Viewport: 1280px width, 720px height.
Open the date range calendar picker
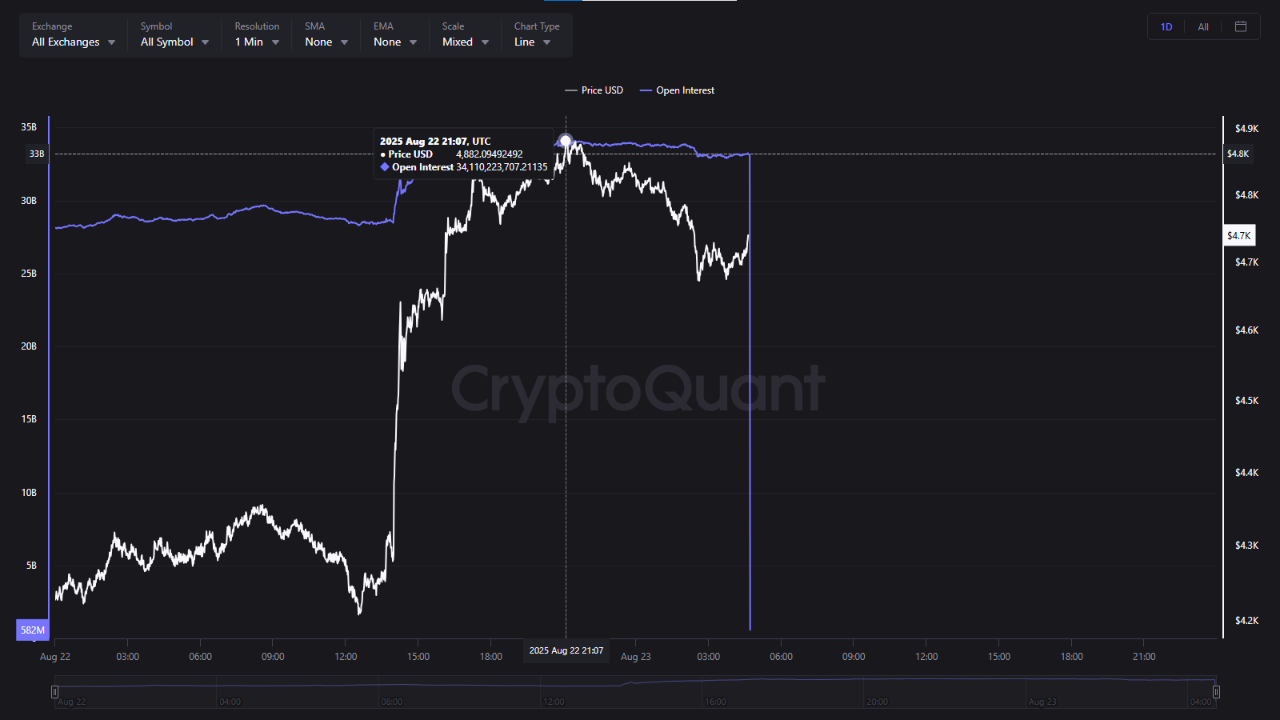tap(1240, 27)
